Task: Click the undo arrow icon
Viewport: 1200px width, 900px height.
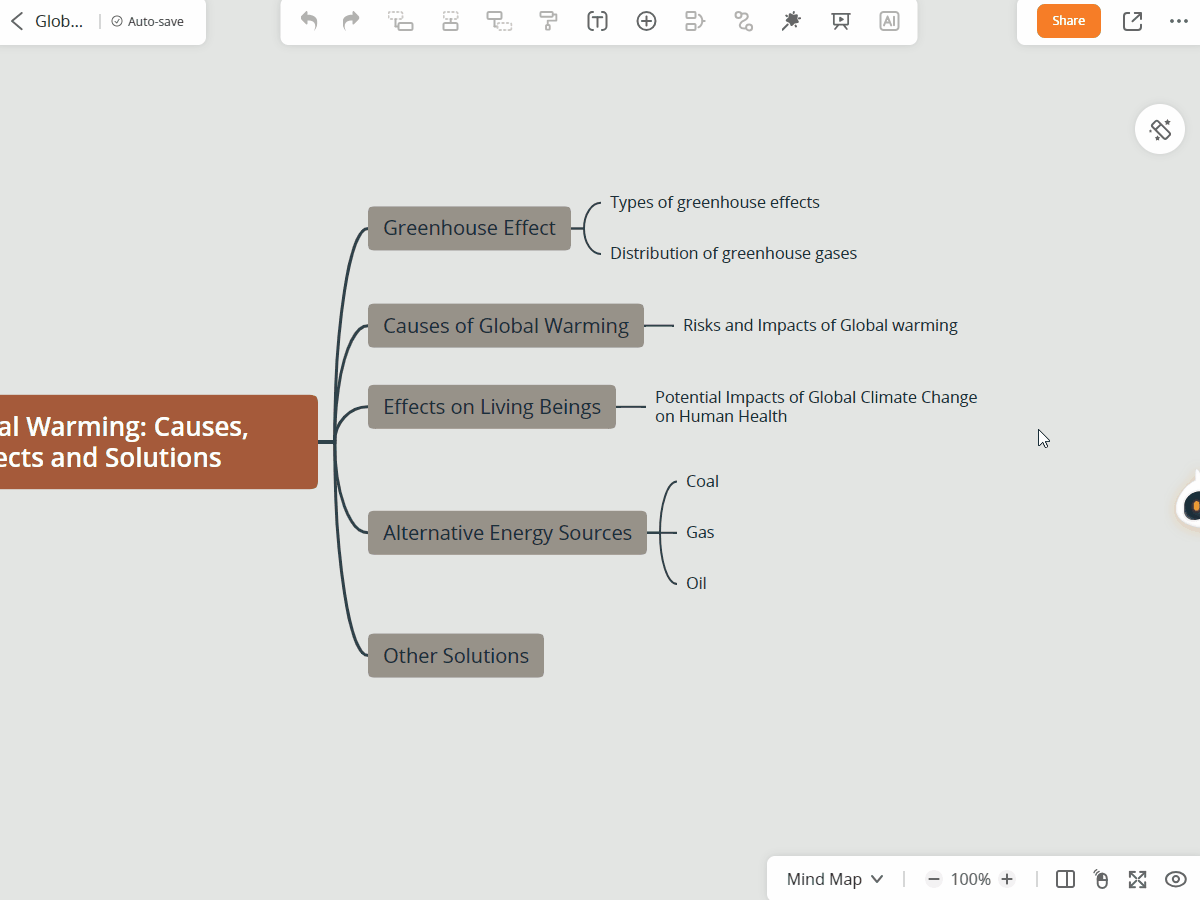Action: [x=309, y=21]
